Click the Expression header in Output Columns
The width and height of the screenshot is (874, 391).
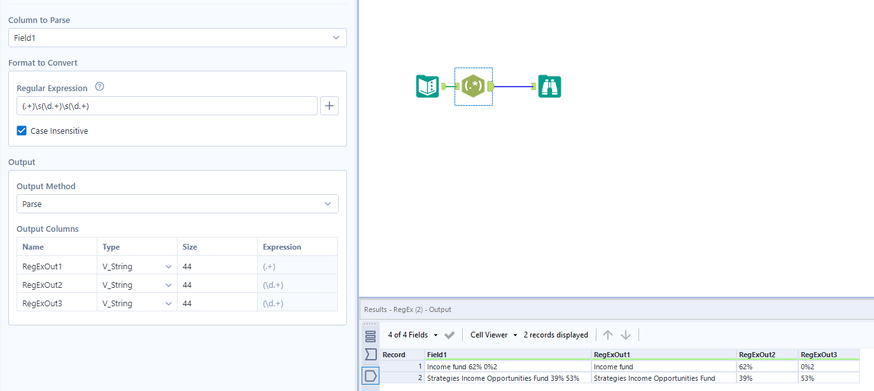tap(297, 247)
